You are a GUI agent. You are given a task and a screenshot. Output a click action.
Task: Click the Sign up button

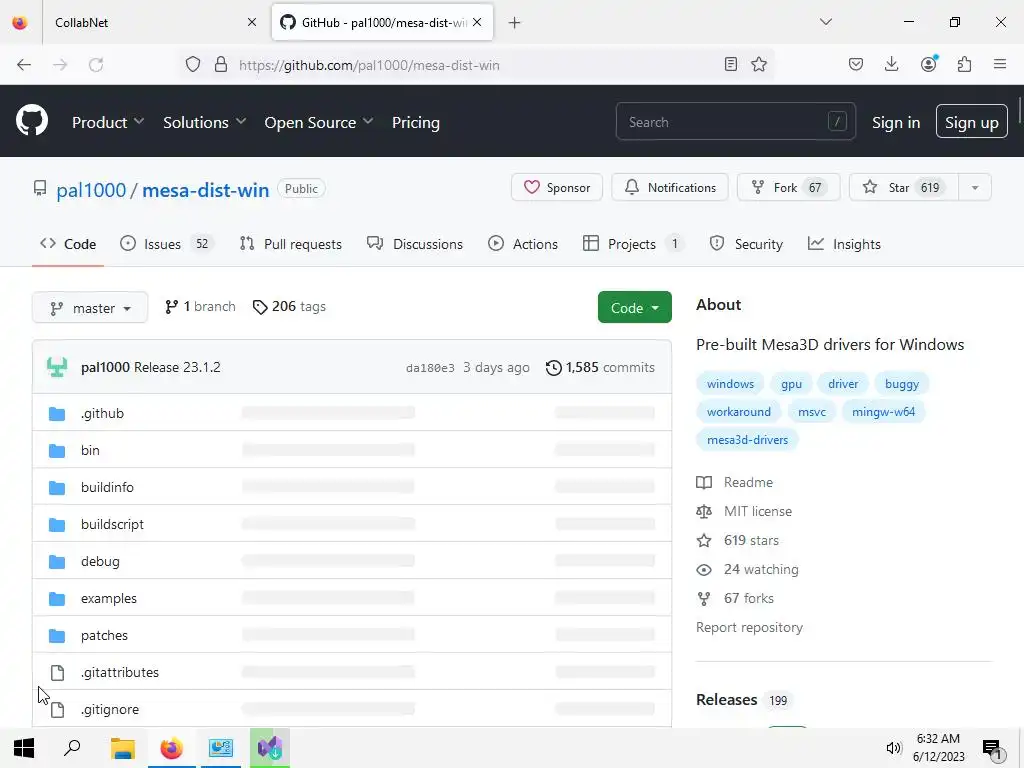pos(971,121)
